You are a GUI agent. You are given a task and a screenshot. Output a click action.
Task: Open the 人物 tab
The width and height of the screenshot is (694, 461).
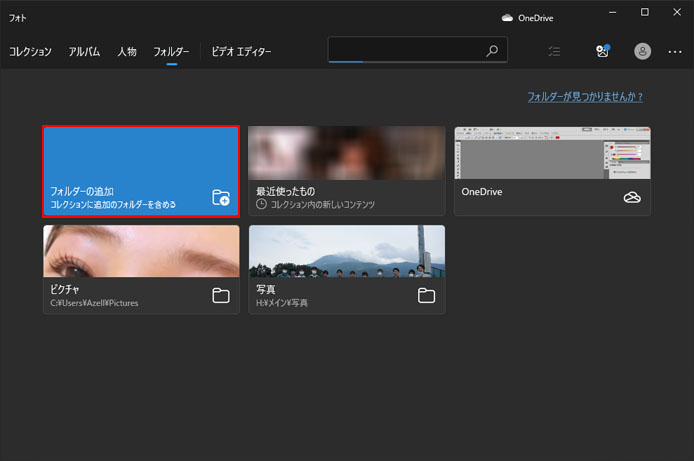(127, 52)
